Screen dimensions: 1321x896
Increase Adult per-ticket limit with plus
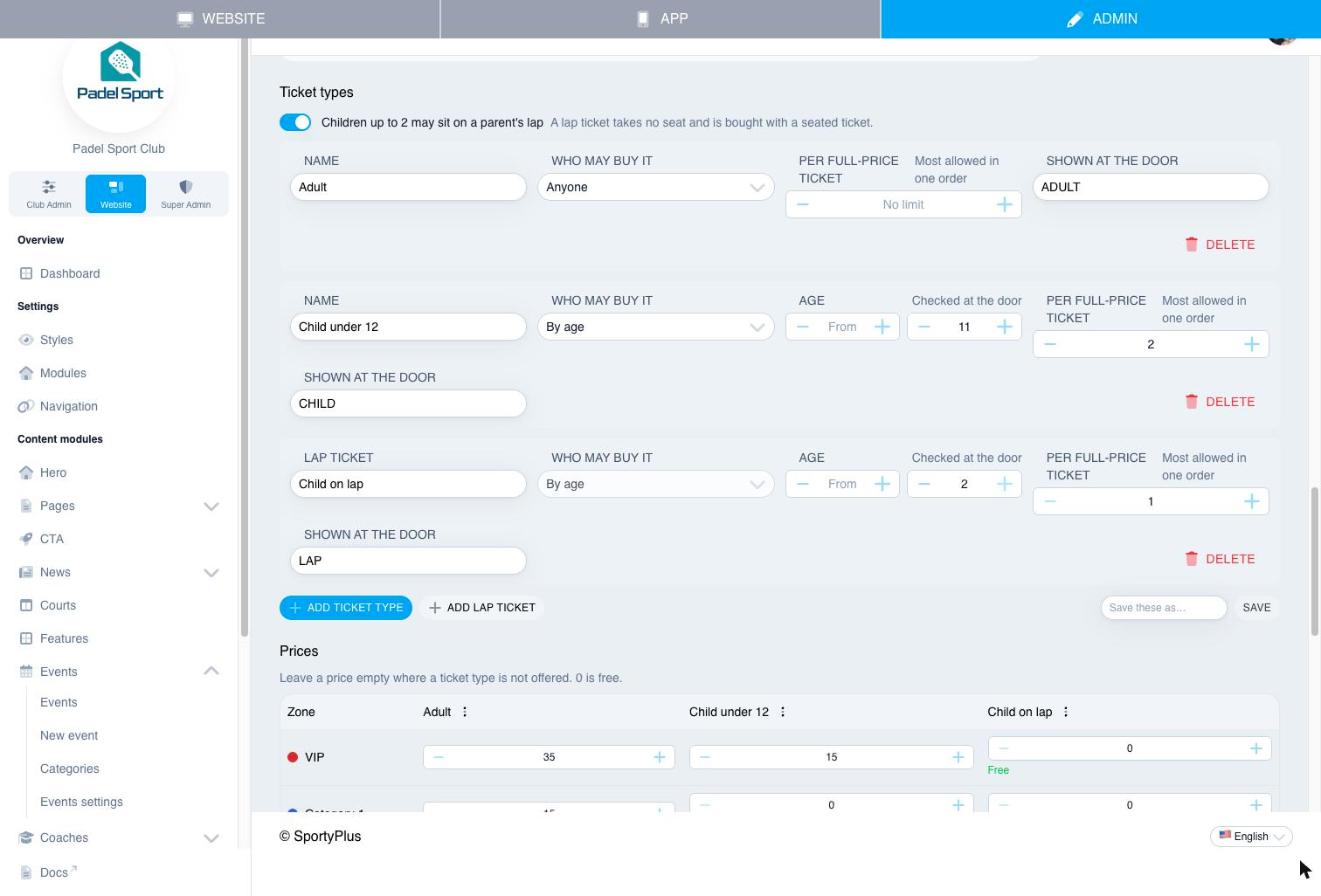tap(1004, 205)
